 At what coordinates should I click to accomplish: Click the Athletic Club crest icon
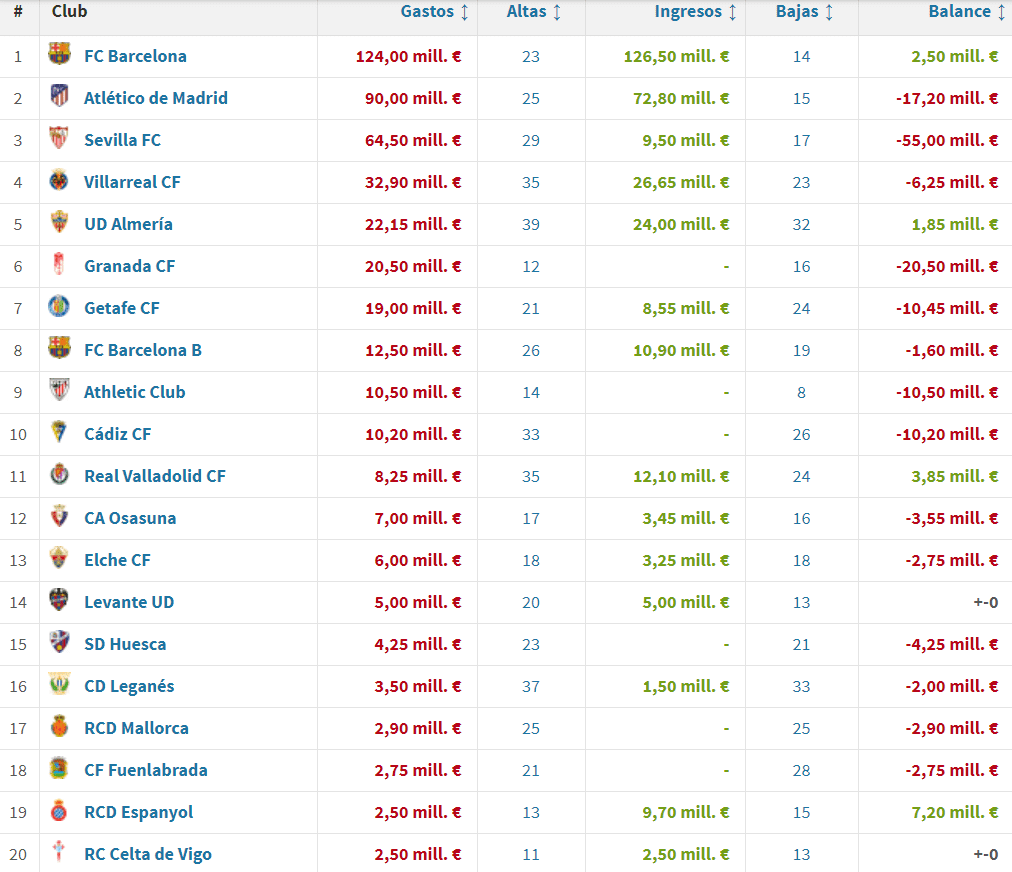coord(60,391)
